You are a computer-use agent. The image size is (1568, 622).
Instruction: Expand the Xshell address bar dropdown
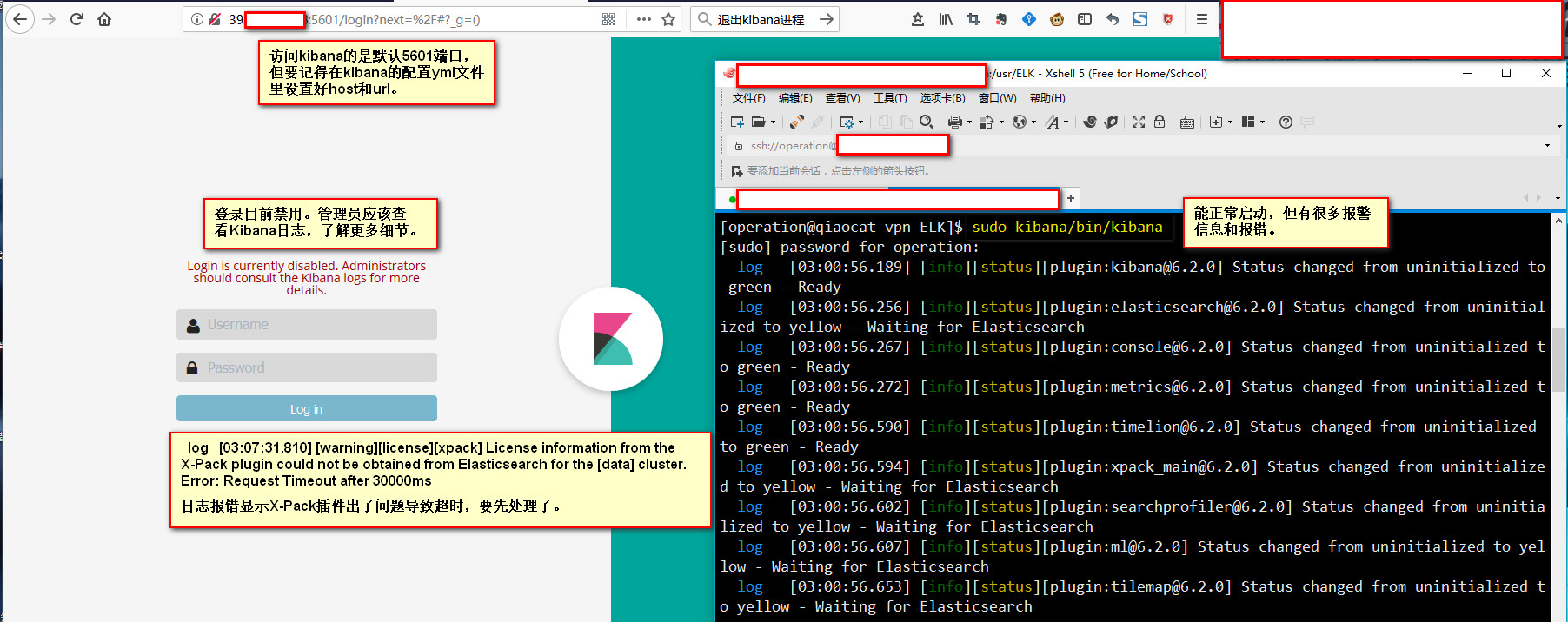[1547, 146]
